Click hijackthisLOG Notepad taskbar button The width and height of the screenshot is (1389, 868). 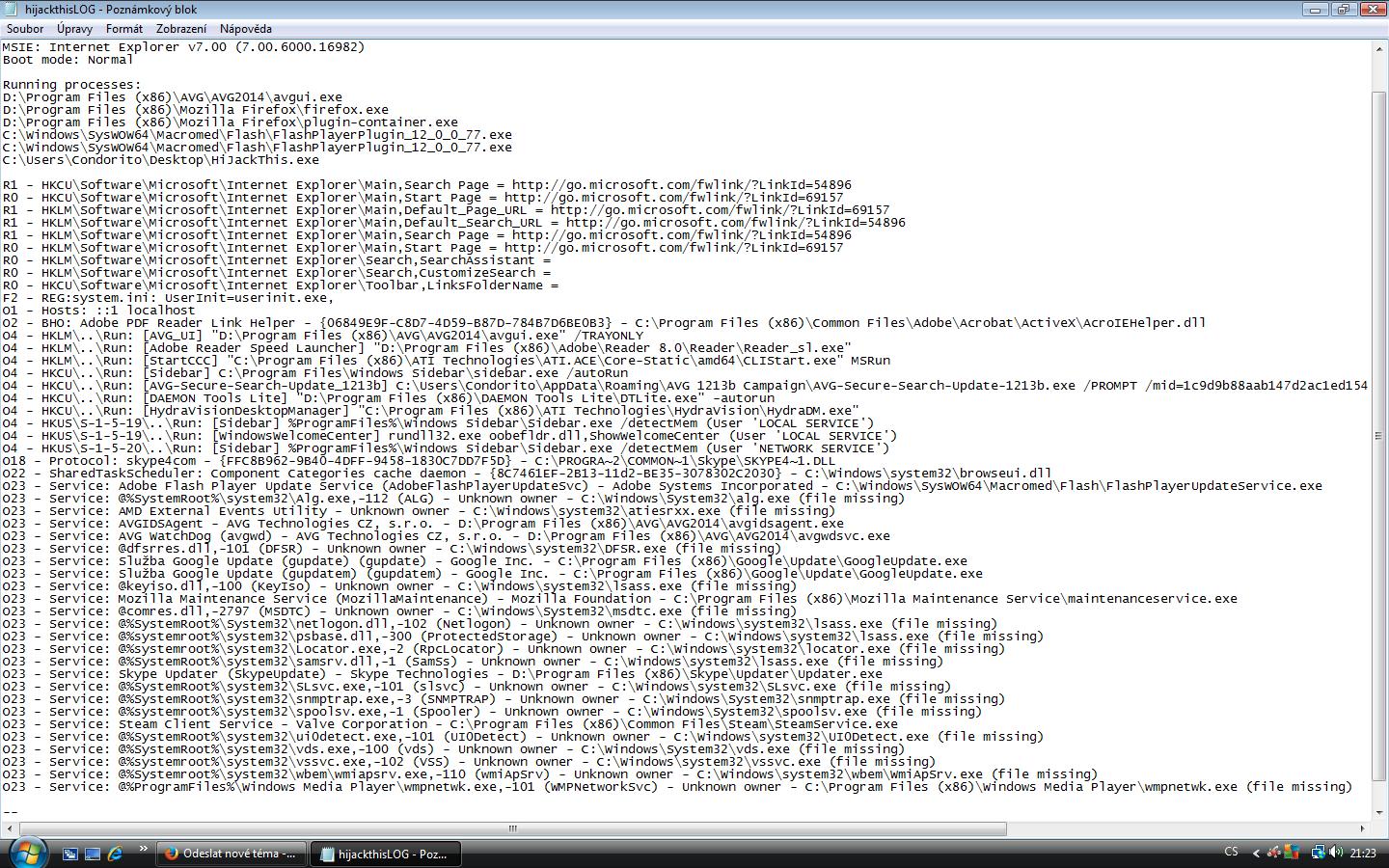tap(385, 854)
